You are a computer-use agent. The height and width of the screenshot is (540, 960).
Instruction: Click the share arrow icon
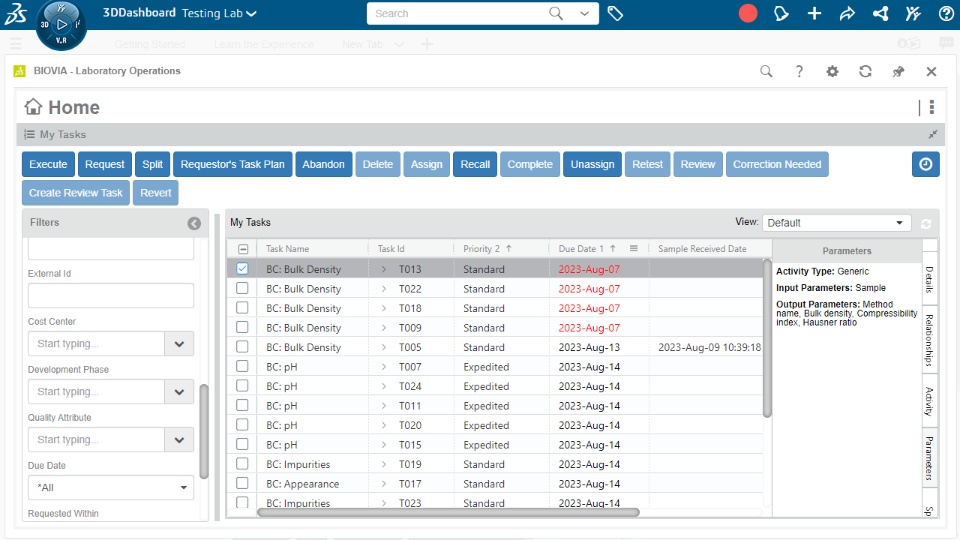click(x=847, y=13)
